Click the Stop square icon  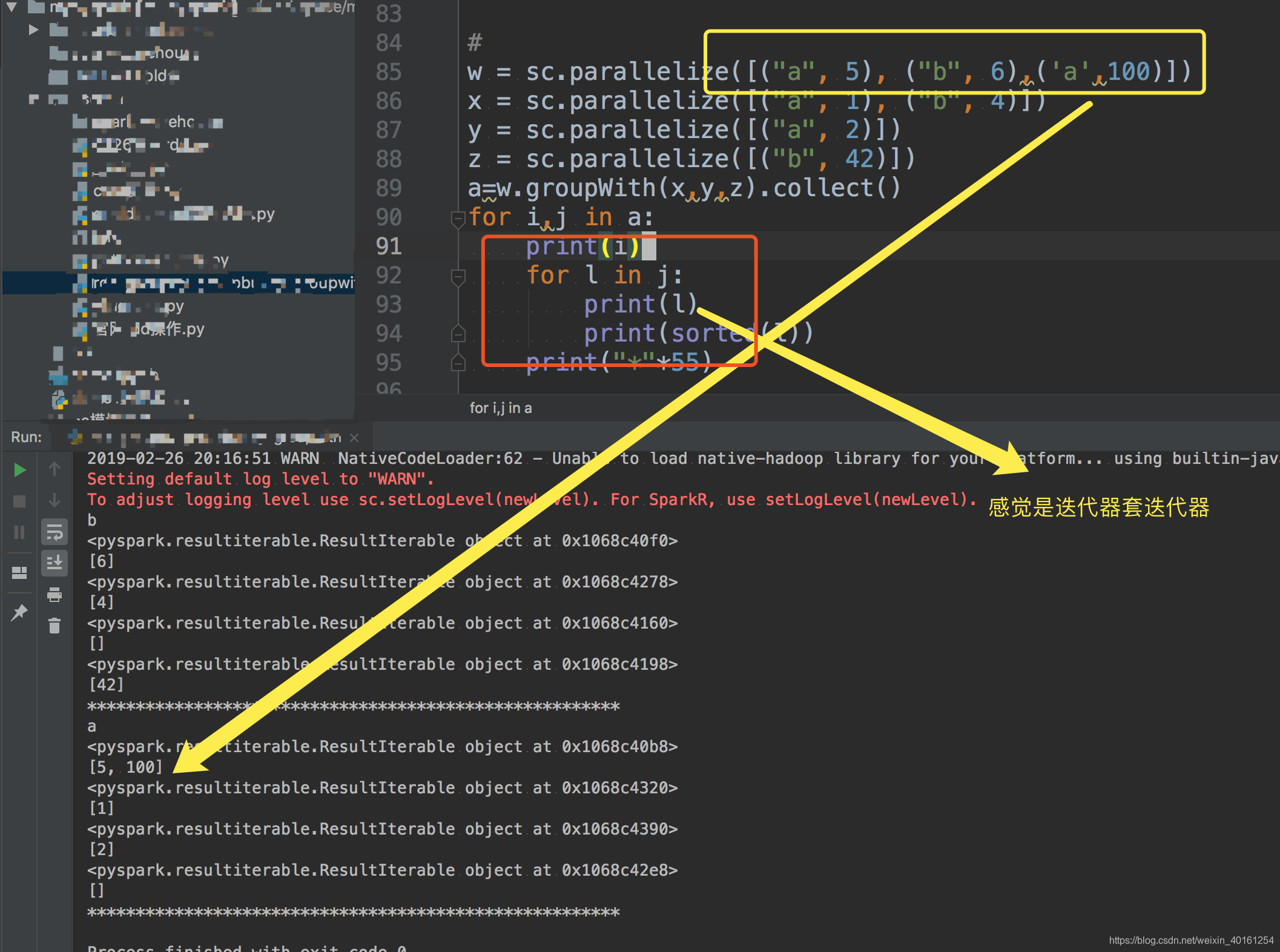click(x=19, y=501)
